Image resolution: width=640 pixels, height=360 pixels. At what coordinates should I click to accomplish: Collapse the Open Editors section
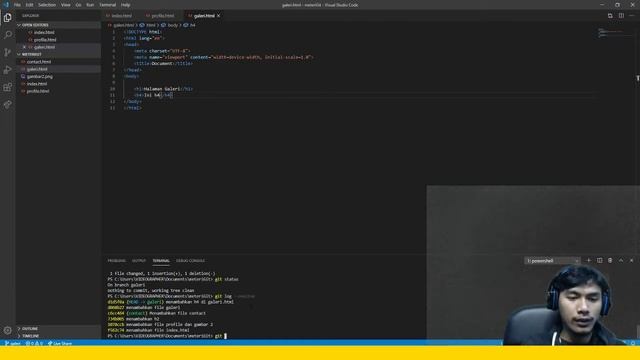58,25
